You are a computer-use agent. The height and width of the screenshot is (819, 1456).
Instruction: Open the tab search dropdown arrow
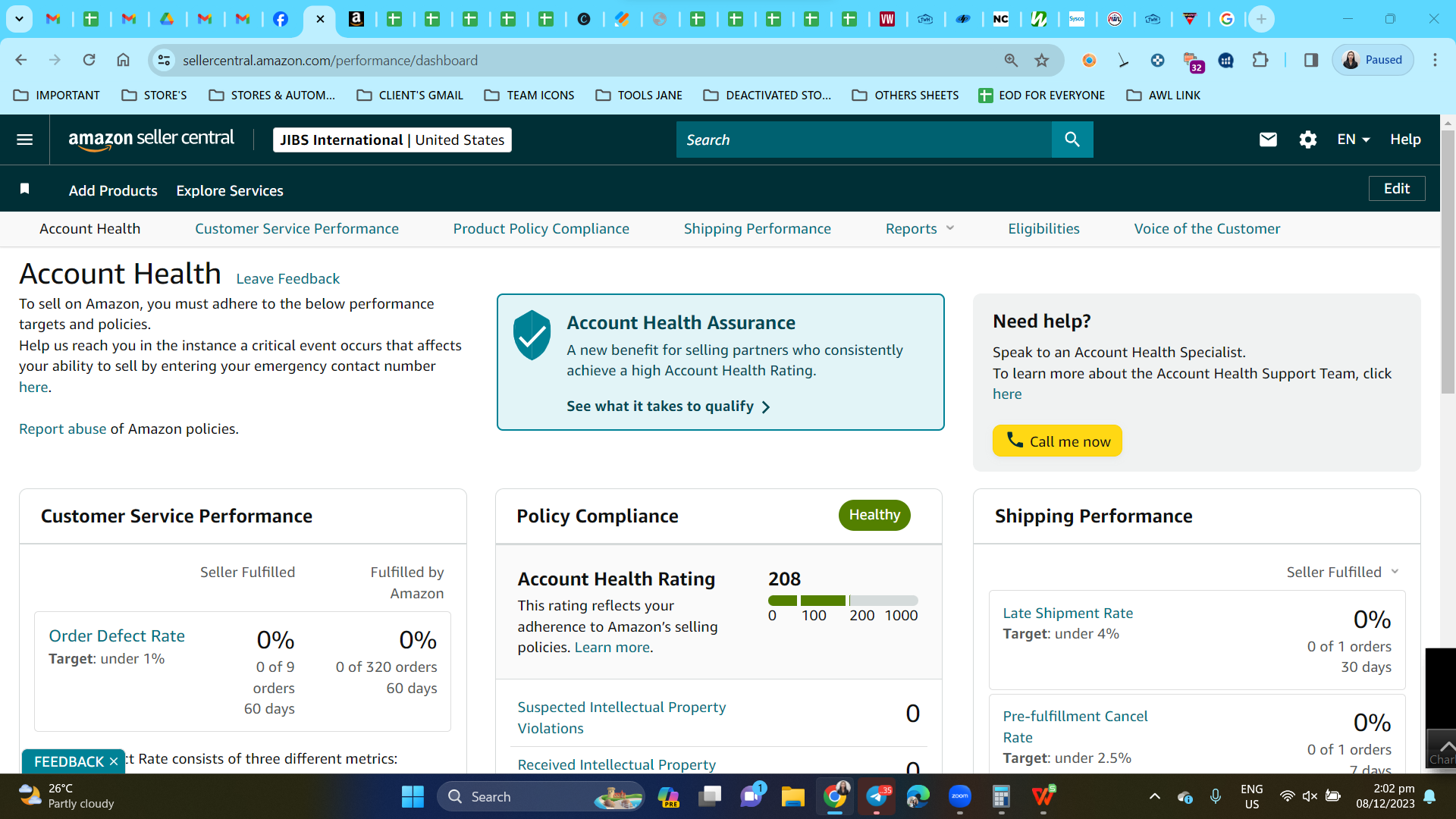click(19, 19)
